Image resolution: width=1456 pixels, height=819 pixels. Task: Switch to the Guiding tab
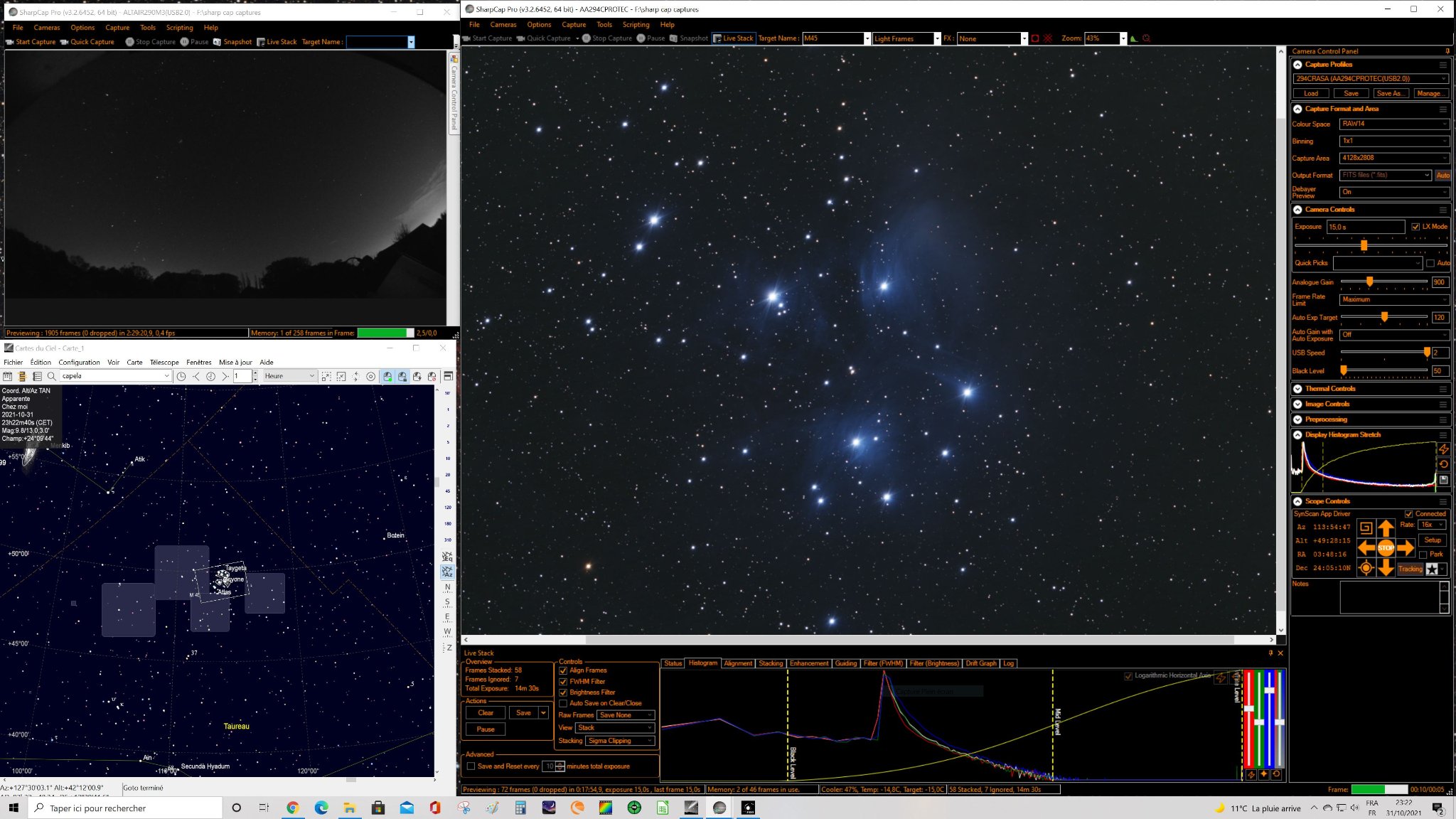[845, 663]
